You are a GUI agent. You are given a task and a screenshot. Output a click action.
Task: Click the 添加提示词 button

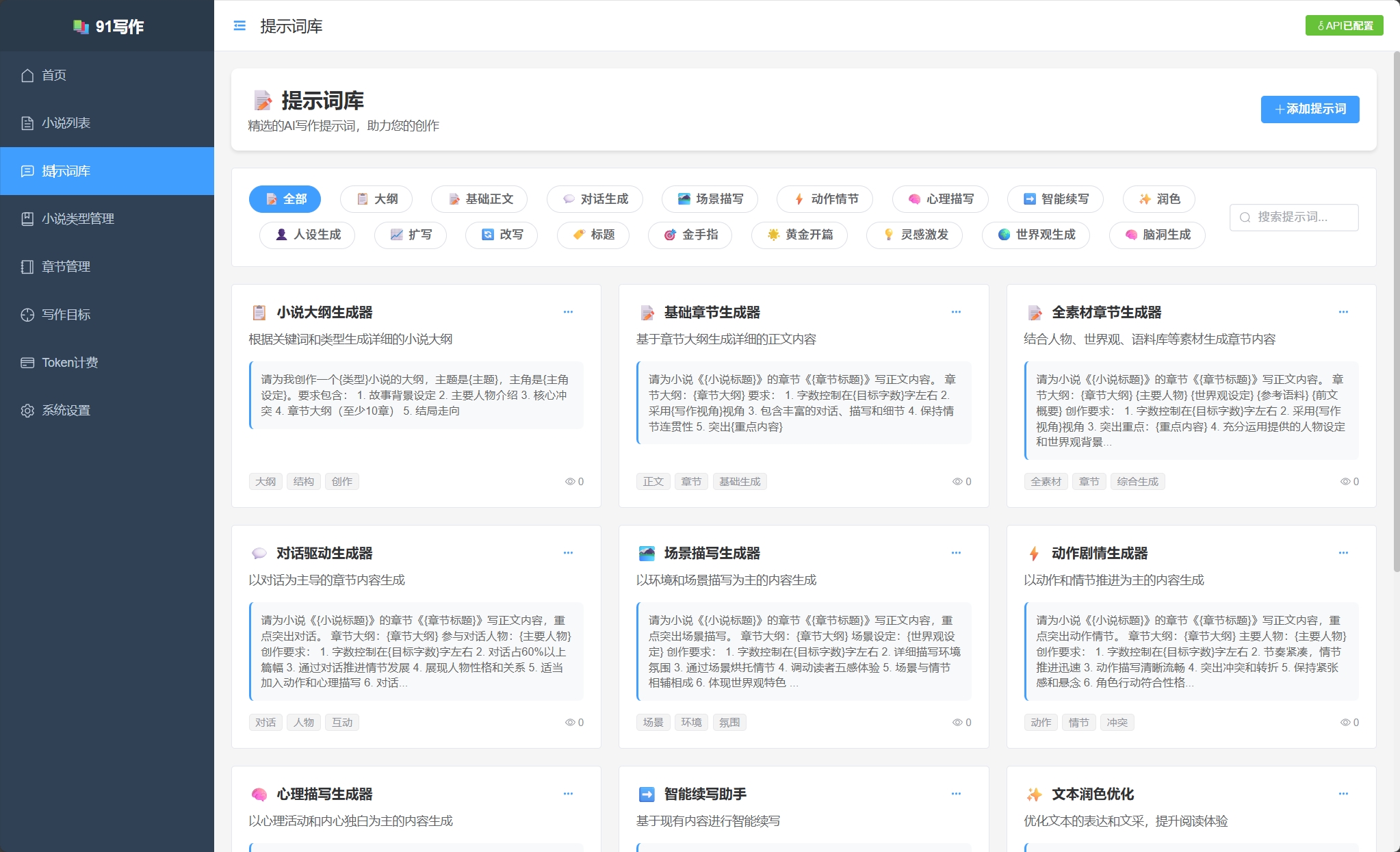[x=1309, y=109]
